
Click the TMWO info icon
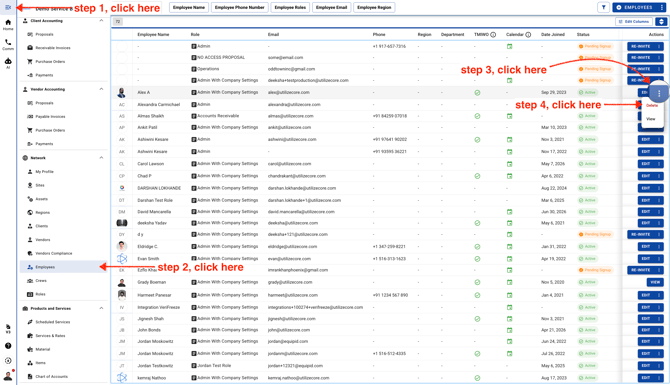pyautogui.click(x=493, y=35)
